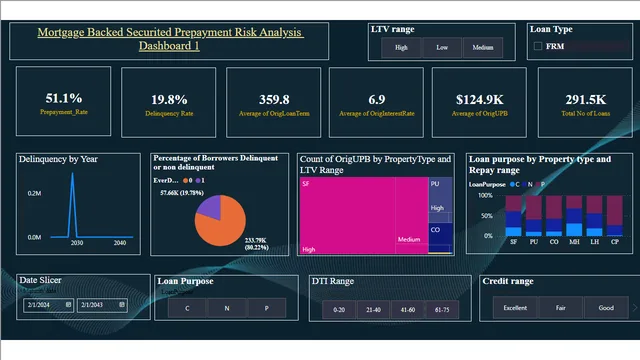The image size is (640, 360).
Task: Click the 233.79K (80.22%) pie label
Action: point(256,244)
